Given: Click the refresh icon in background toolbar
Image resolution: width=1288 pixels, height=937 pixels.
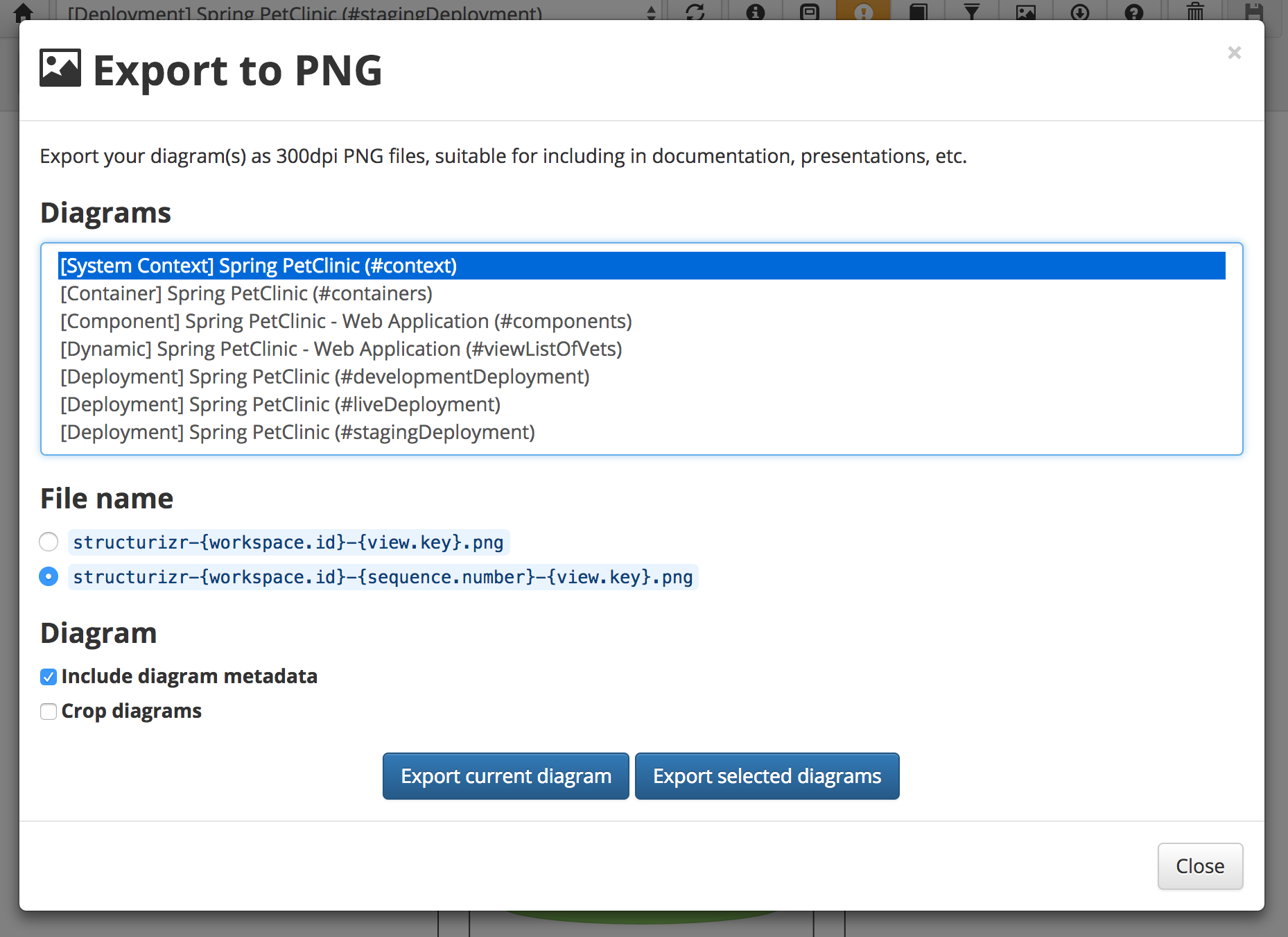Looking at the screenshot, I should pyautogui.click(x=695, y=11).
